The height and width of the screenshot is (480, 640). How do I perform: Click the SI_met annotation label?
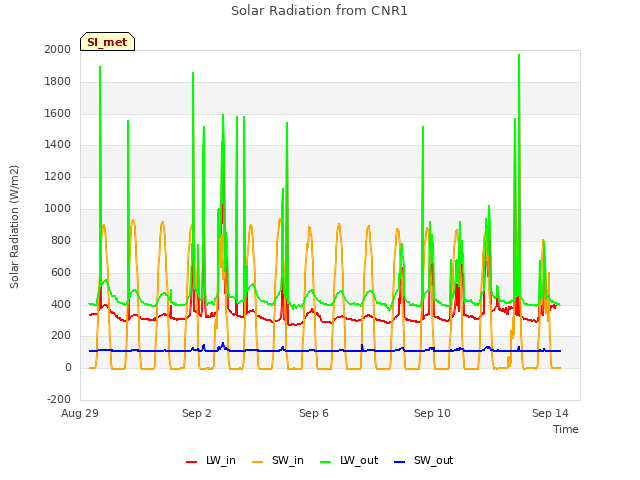(107, 42)
